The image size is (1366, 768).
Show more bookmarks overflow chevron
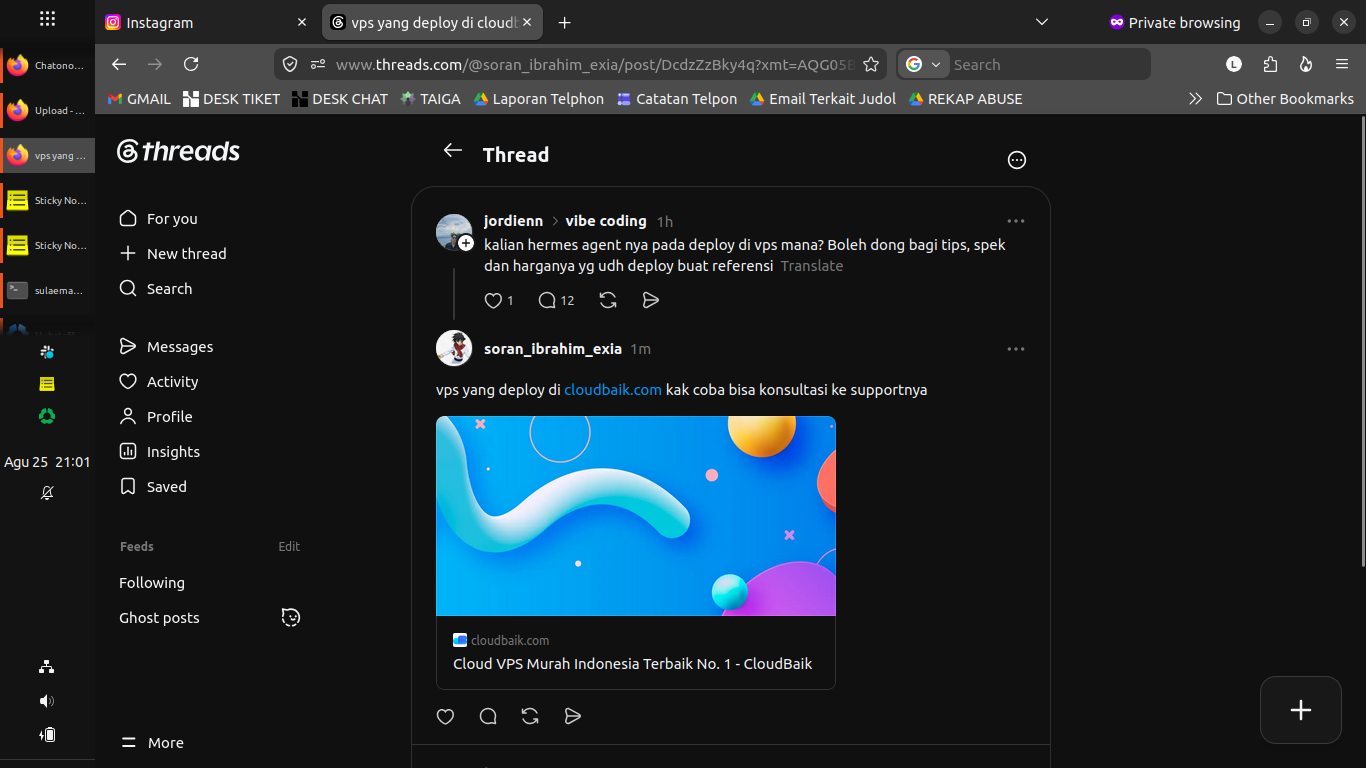click(x=1195, y=99)
